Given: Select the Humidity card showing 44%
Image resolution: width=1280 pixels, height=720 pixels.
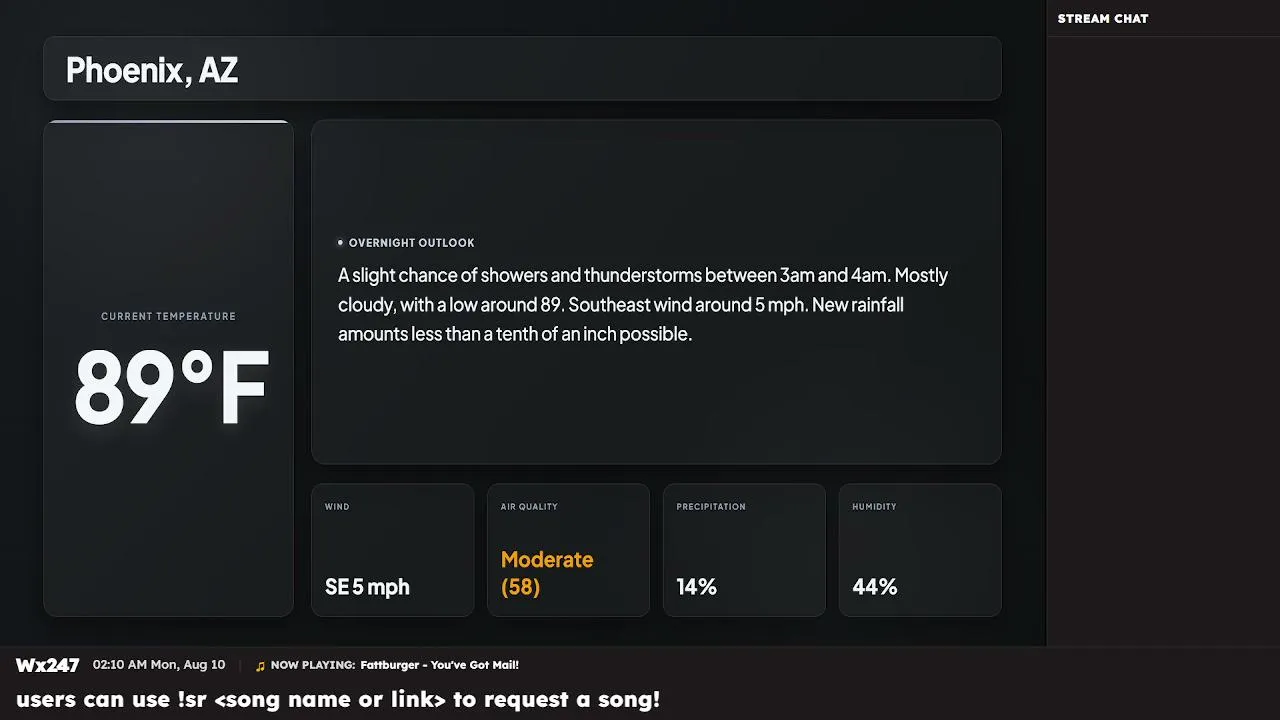Looking at the screenshot, I should point(920,550).
